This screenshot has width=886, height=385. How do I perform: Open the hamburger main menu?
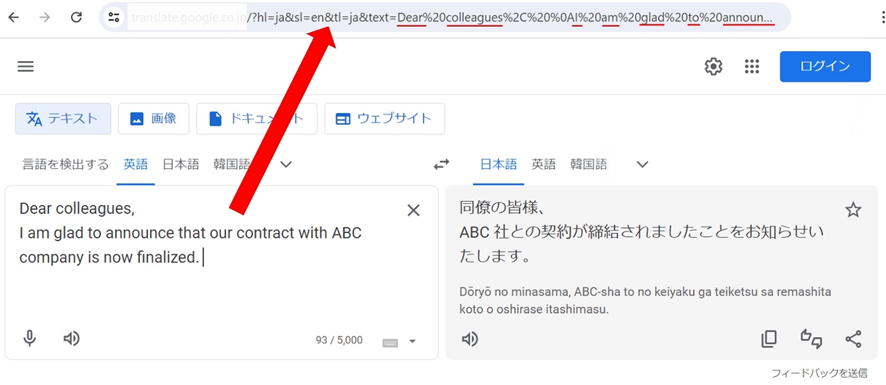click(26, 67)
